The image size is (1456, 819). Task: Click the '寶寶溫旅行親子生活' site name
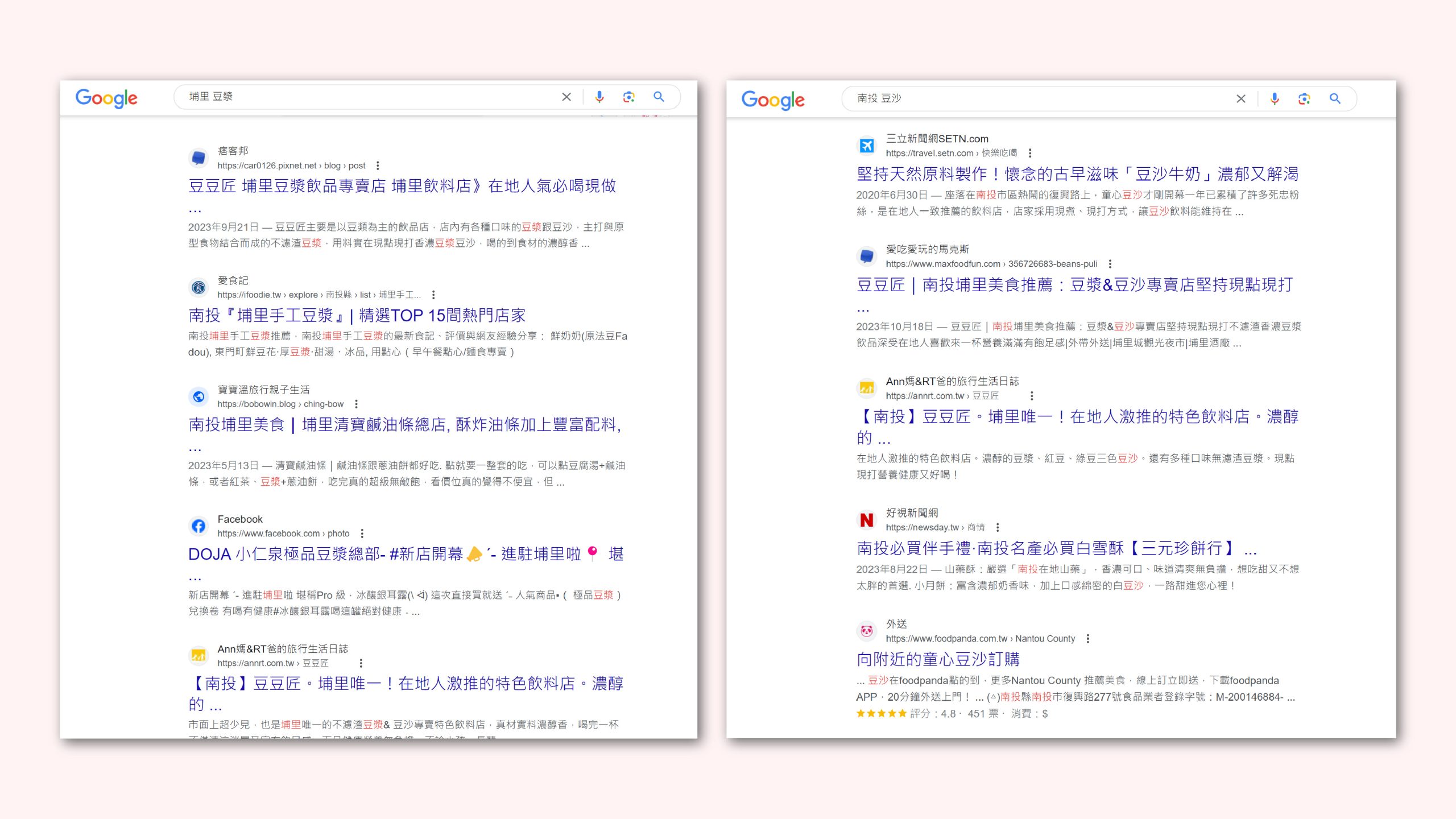coord(264,390)
